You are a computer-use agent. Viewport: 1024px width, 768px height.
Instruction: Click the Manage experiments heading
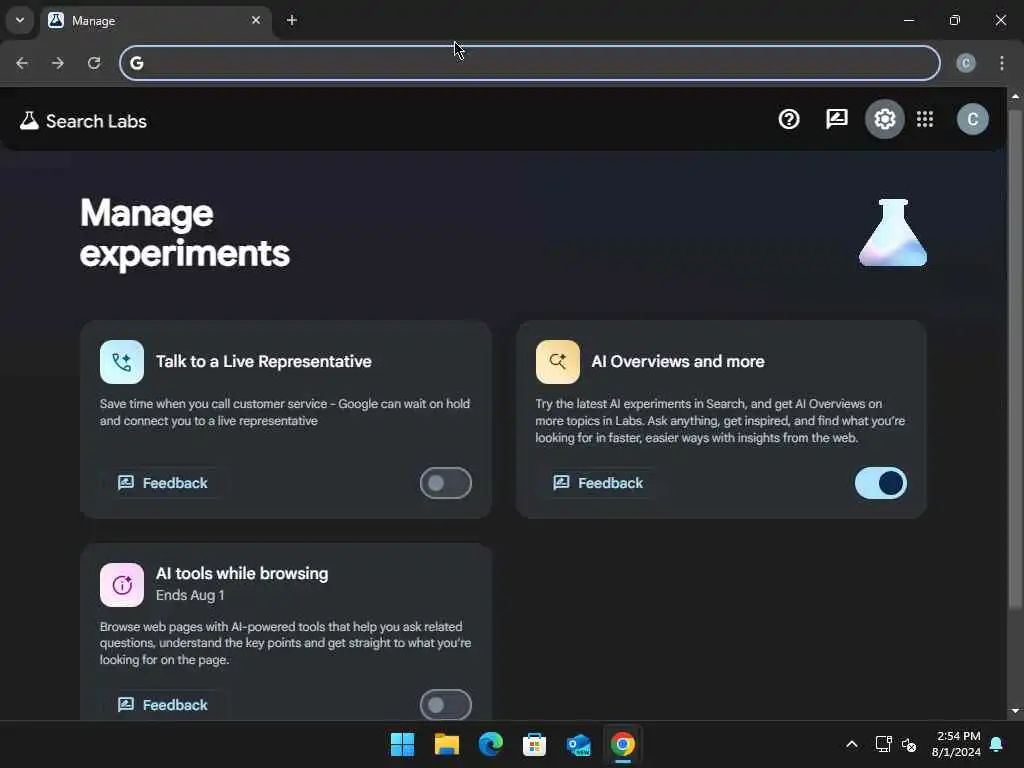(184, 232)
